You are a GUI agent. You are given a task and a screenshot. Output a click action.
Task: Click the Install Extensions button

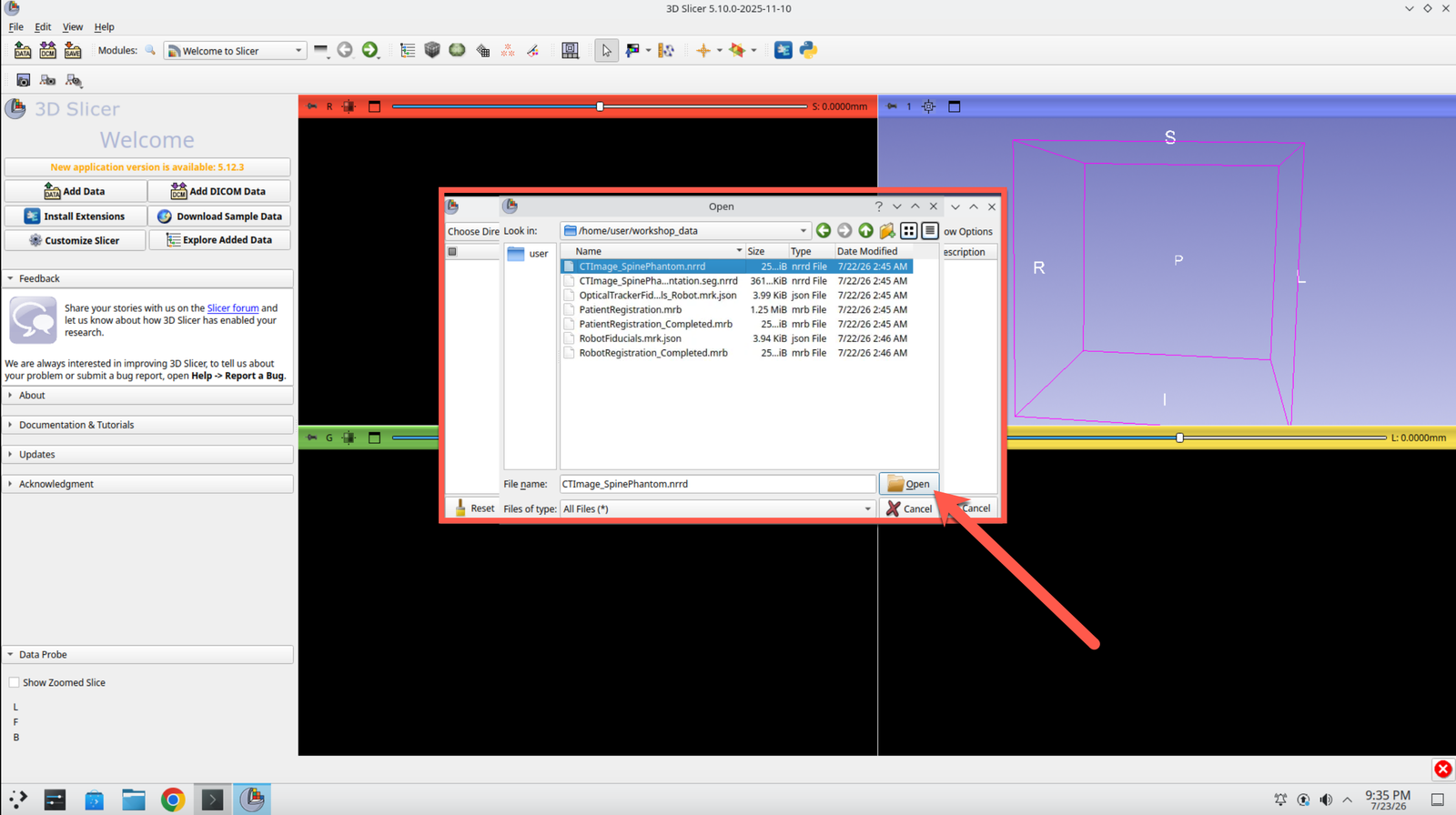[x=76, y=216]
